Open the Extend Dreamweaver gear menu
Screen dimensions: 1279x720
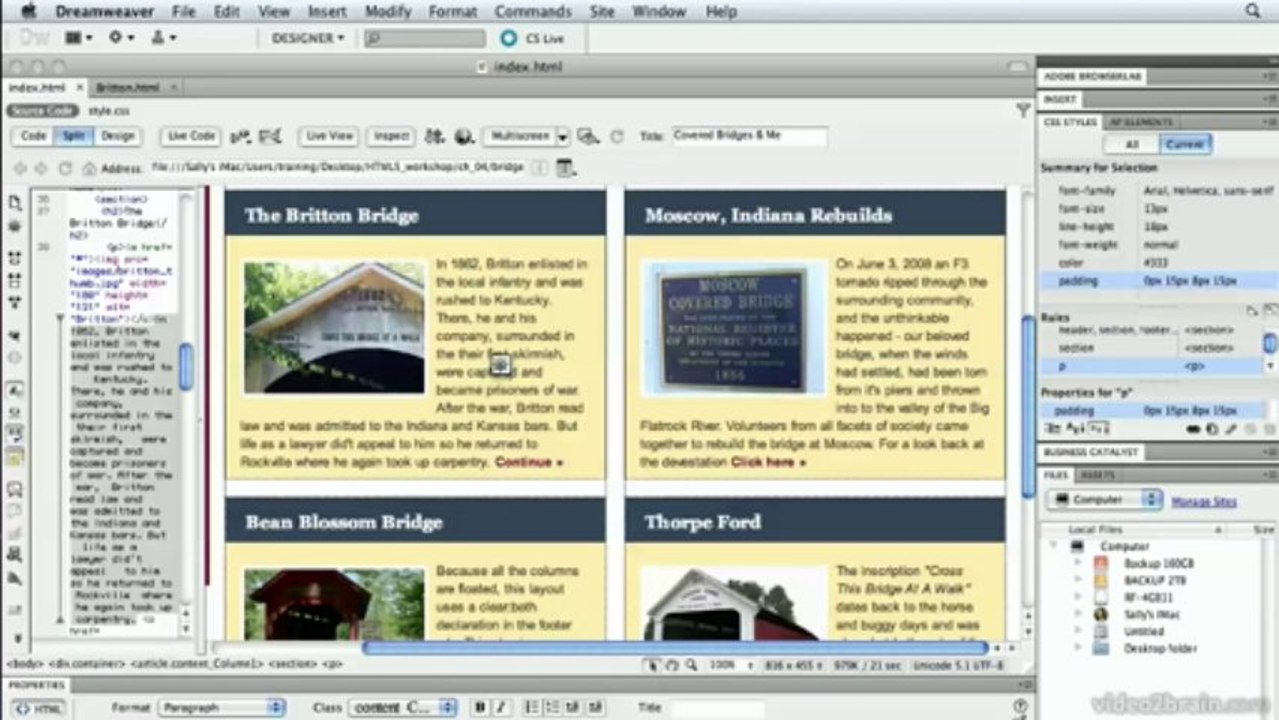(x=121, y=38)
